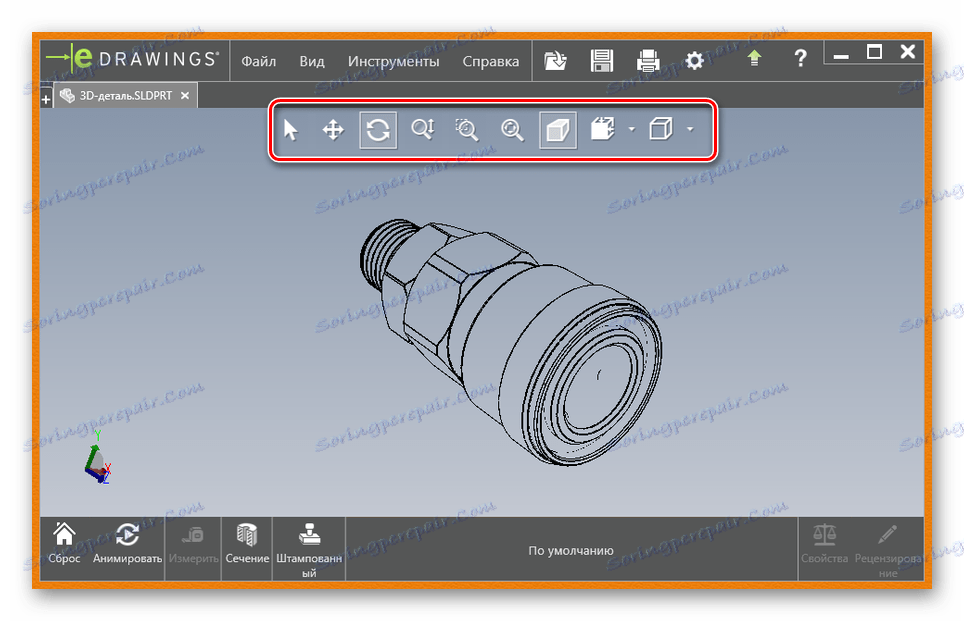This screenshot has height=621, width=964.
Task: Open the Свойства properties button
Action: pyautogui.click(x=824, y=544)
